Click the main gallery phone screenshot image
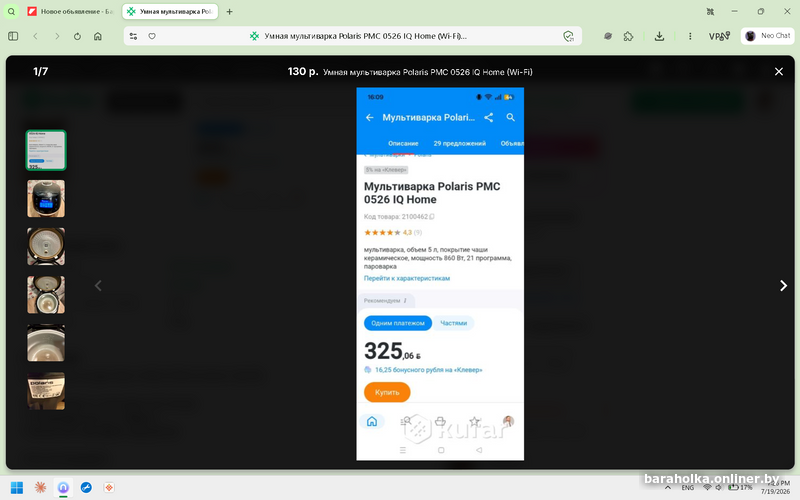 click(x=440, y=274)
